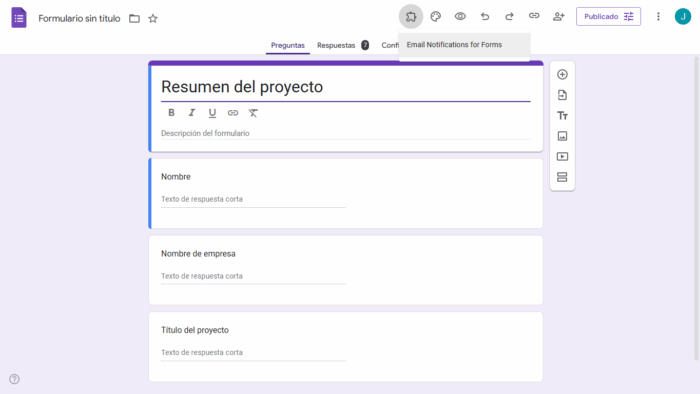The height and width of the screenshot is (394, 700).
Task: Import questions icon in side toolbar
Action: (x=562, y=95)
